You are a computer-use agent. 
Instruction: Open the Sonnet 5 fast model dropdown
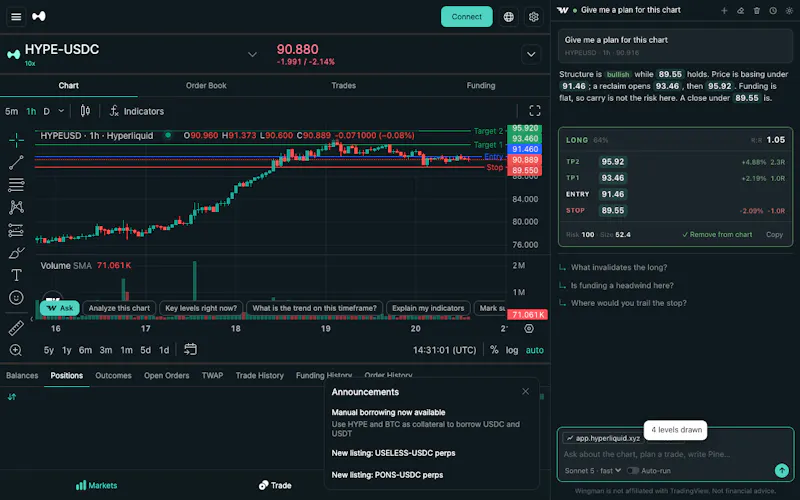(x=593, y=471)
